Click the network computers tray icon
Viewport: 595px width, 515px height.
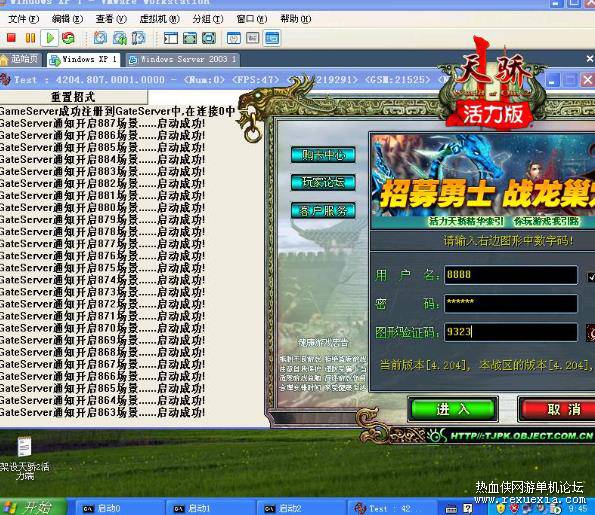coord(527,508)
